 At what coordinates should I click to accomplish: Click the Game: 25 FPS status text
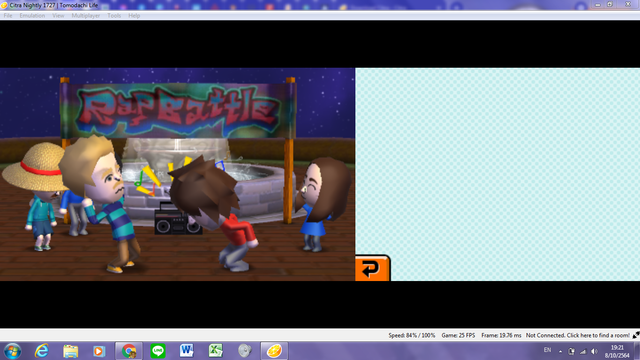[458, 335]
